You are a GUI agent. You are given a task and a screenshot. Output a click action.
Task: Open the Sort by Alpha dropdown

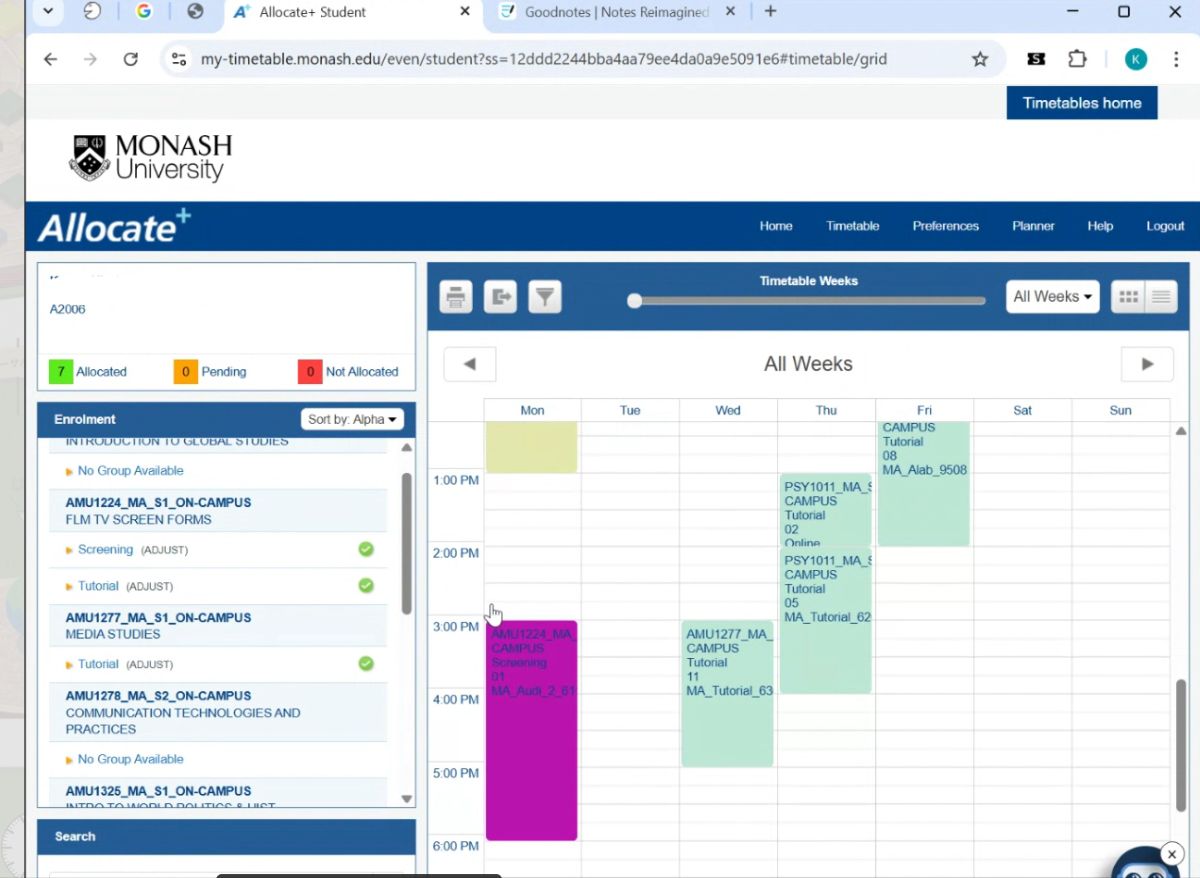352,419
